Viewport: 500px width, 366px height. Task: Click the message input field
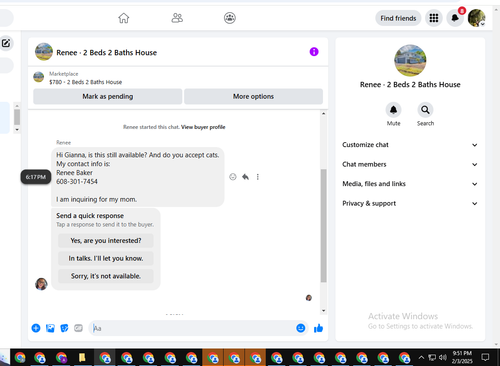click(x=192, y=328)
